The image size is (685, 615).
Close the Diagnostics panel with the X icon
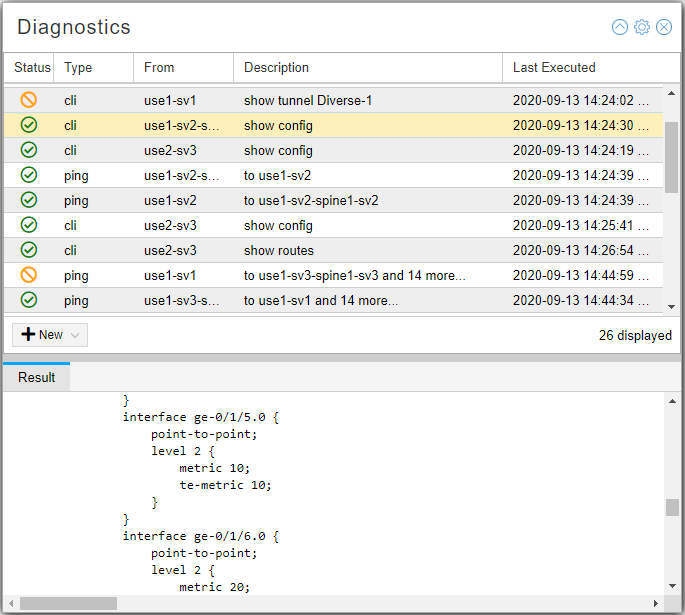click(664, 27)
